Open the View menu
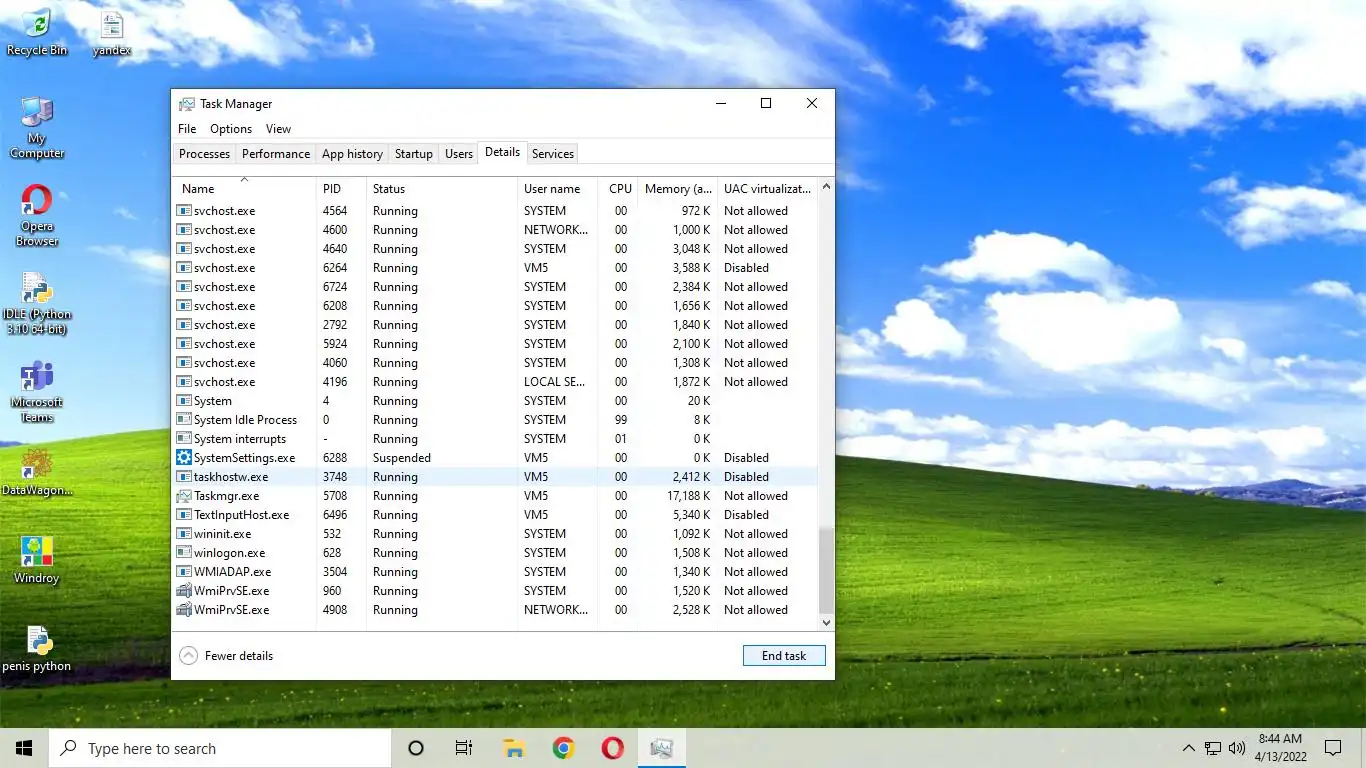The height and width of the screenshot is (768, 1366). click(278, 129)
